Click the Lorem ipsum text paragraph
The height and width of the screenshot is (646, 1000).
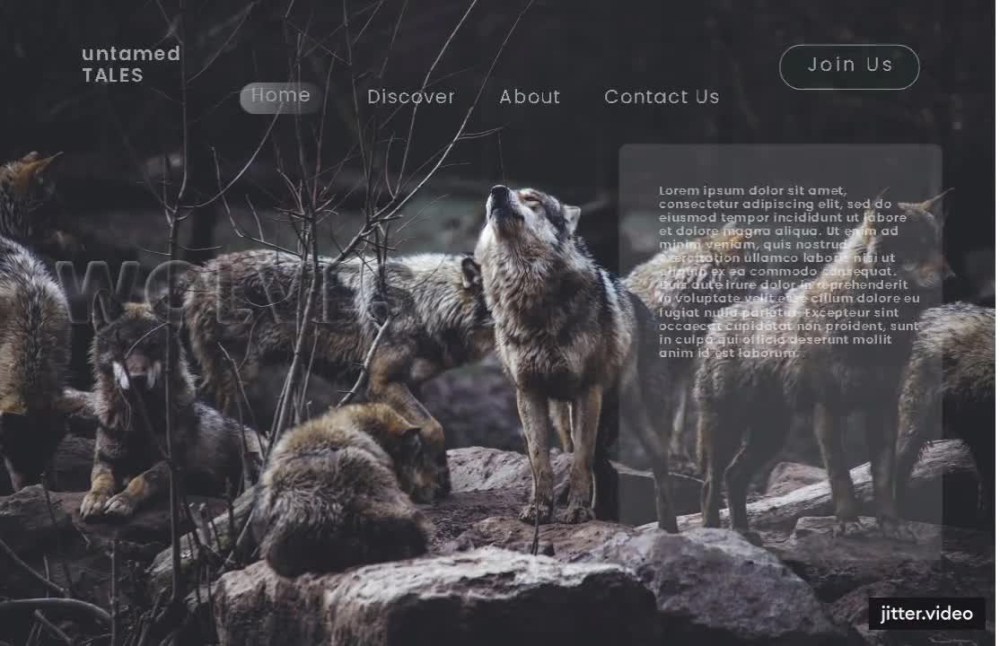789,272
